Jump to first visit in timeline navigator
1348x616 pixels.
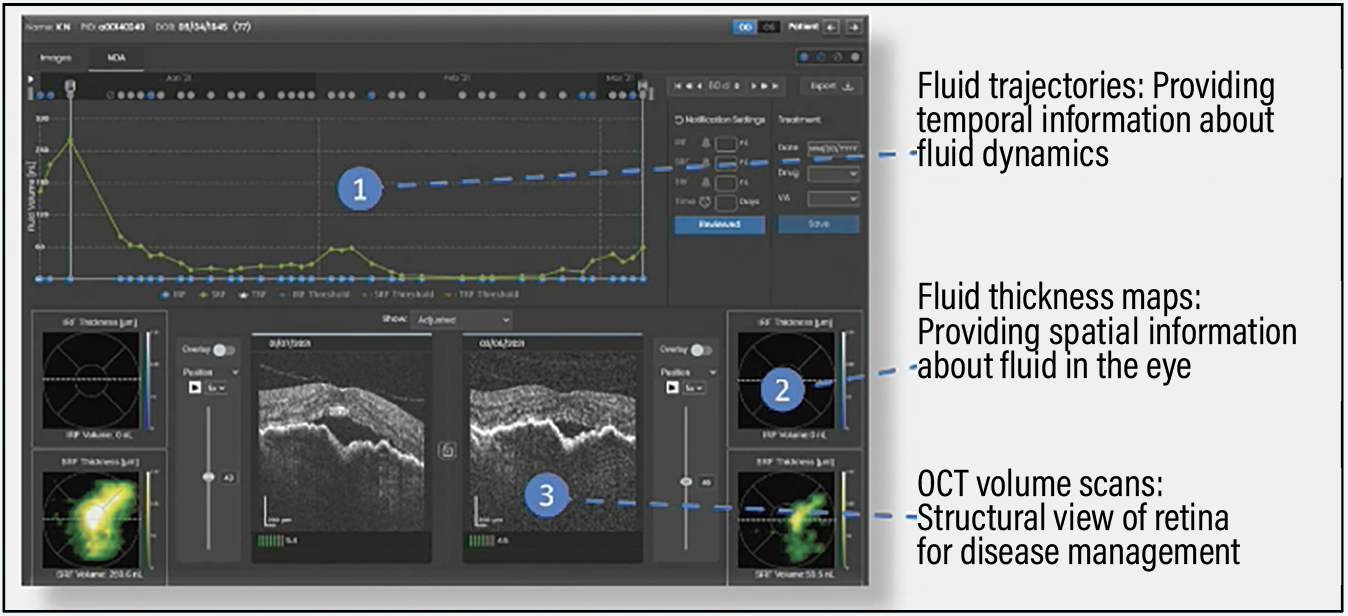[675, 87]
